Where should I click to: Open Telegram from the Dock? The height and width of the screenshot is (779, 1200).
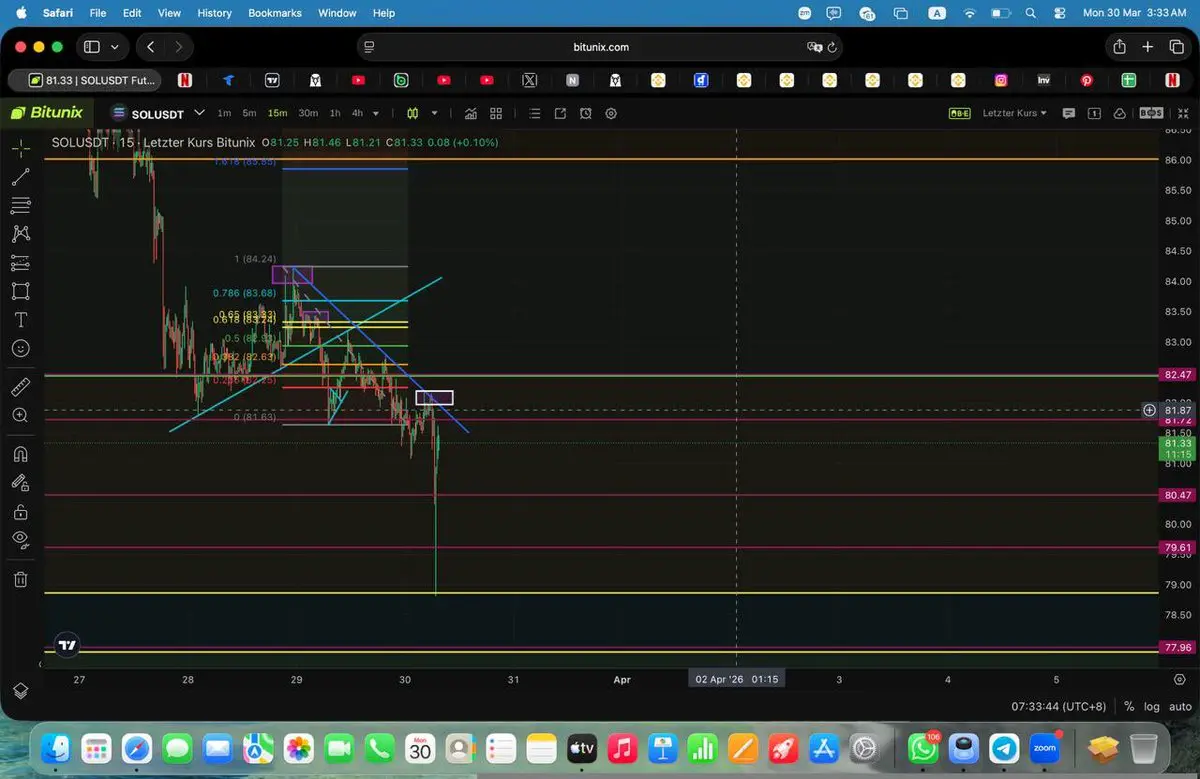1004,747
